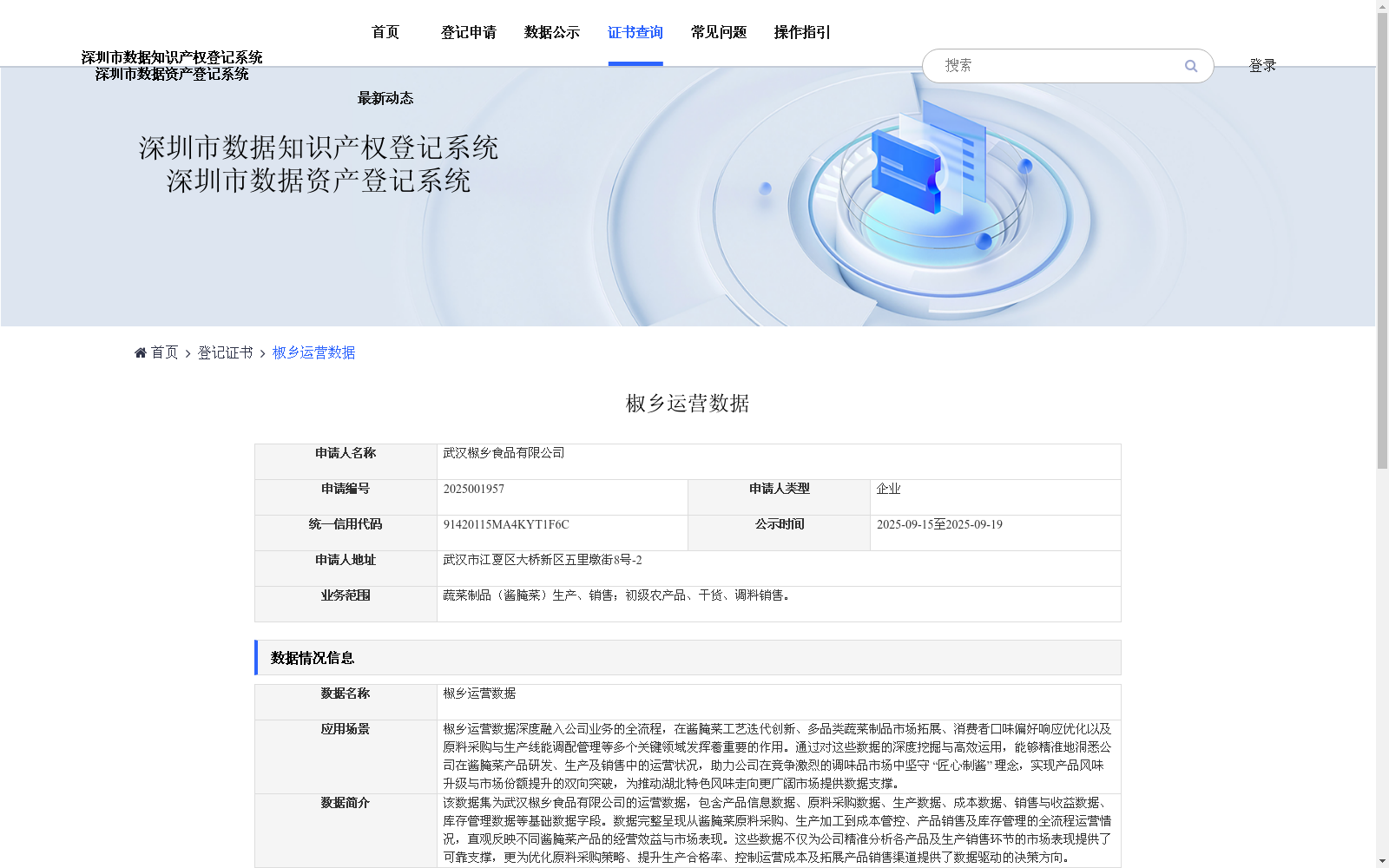The height and width of the screenshot is (868, 1389).
Task: Open the 登记申请 menu item
Action: coord(469,32)
